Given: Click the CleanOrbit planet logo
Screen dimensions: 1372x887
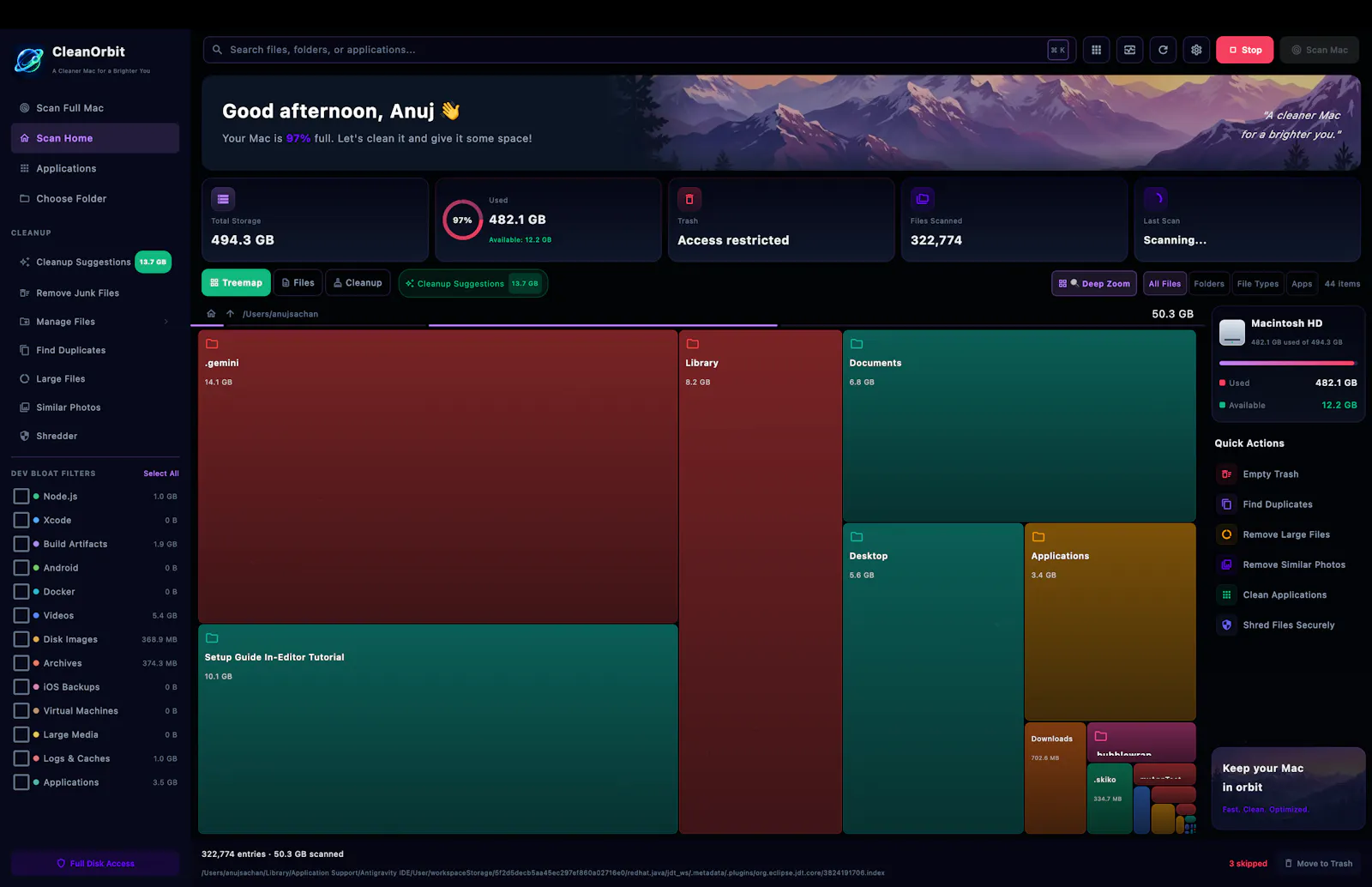Looking at the screenshot, I should tap(29, 60).
